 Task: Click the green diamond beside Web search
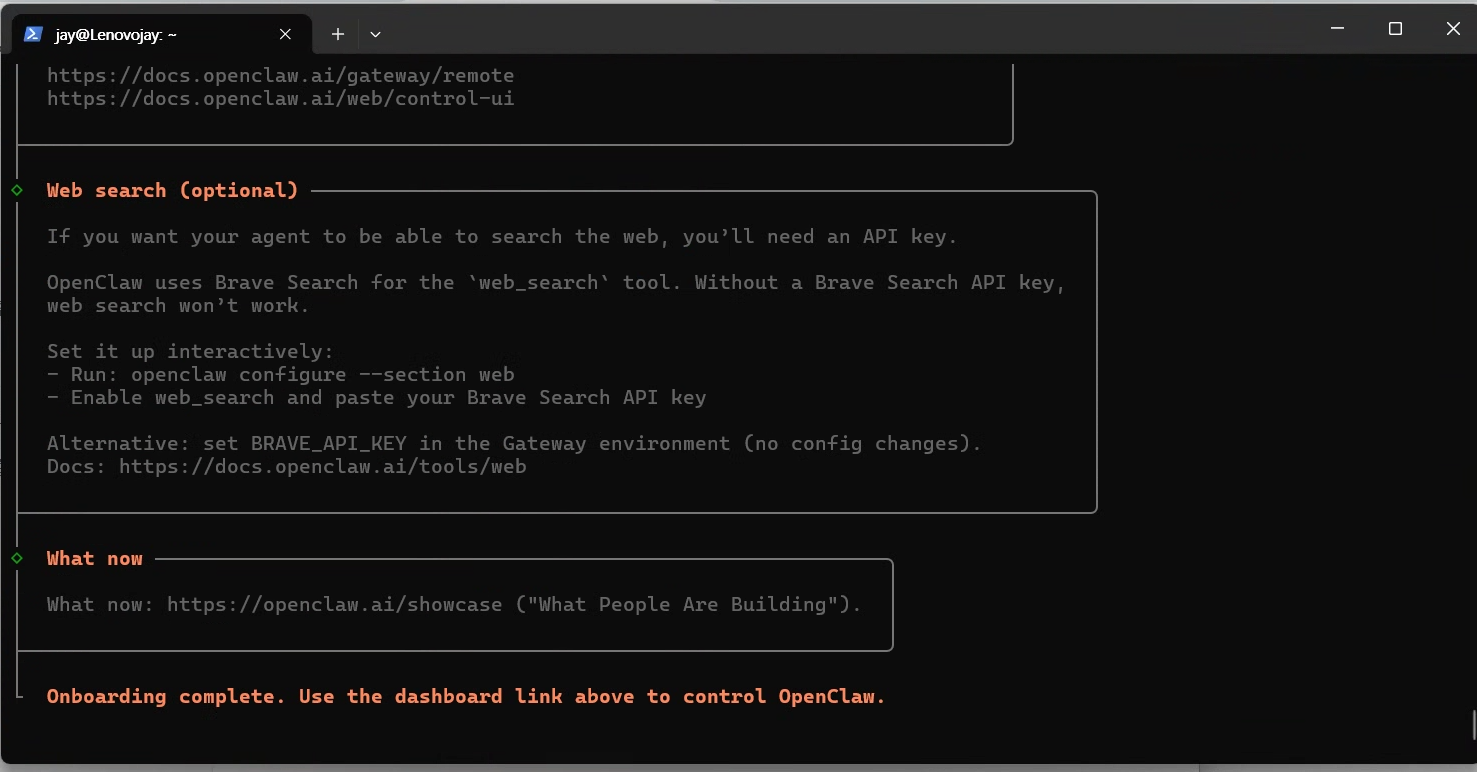coord(17,190)
